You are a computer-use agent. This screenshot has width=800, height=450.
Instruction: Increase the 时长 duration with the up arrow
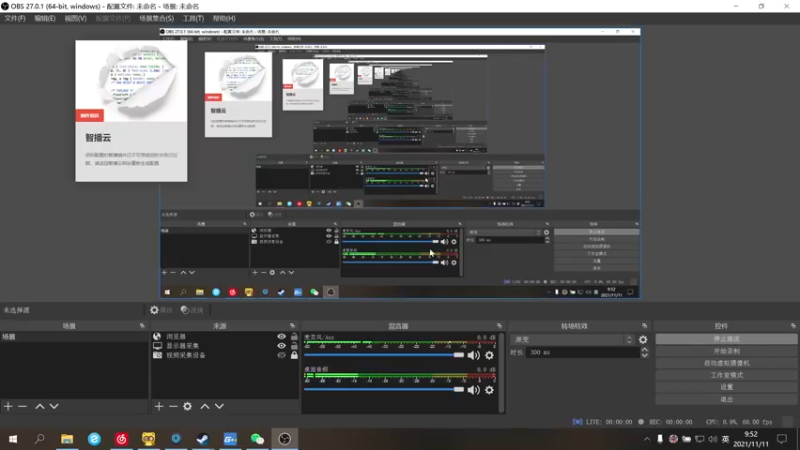click(644, 349)
